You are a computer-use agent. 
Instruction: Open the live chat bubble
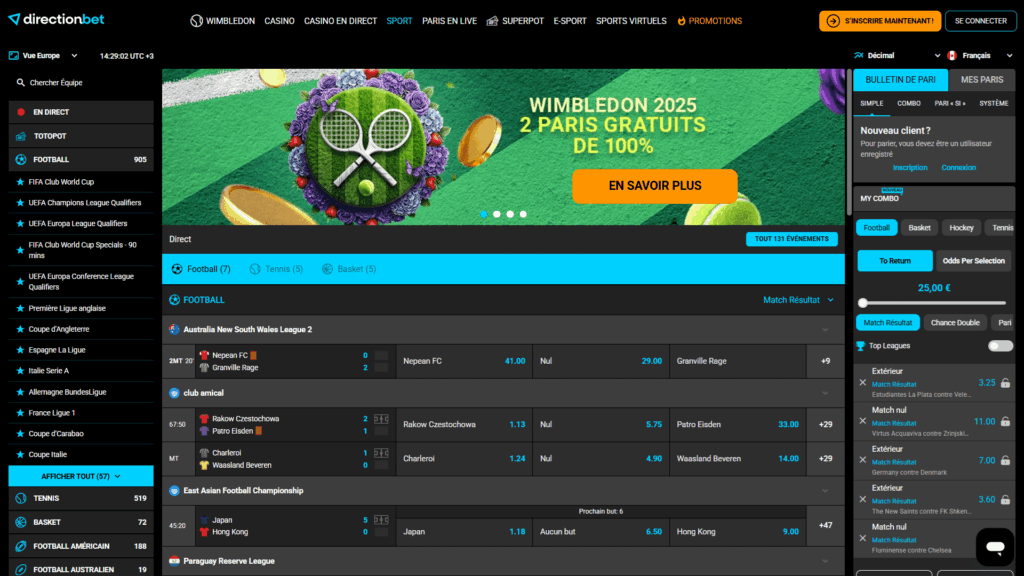click(x=995, y=547)
